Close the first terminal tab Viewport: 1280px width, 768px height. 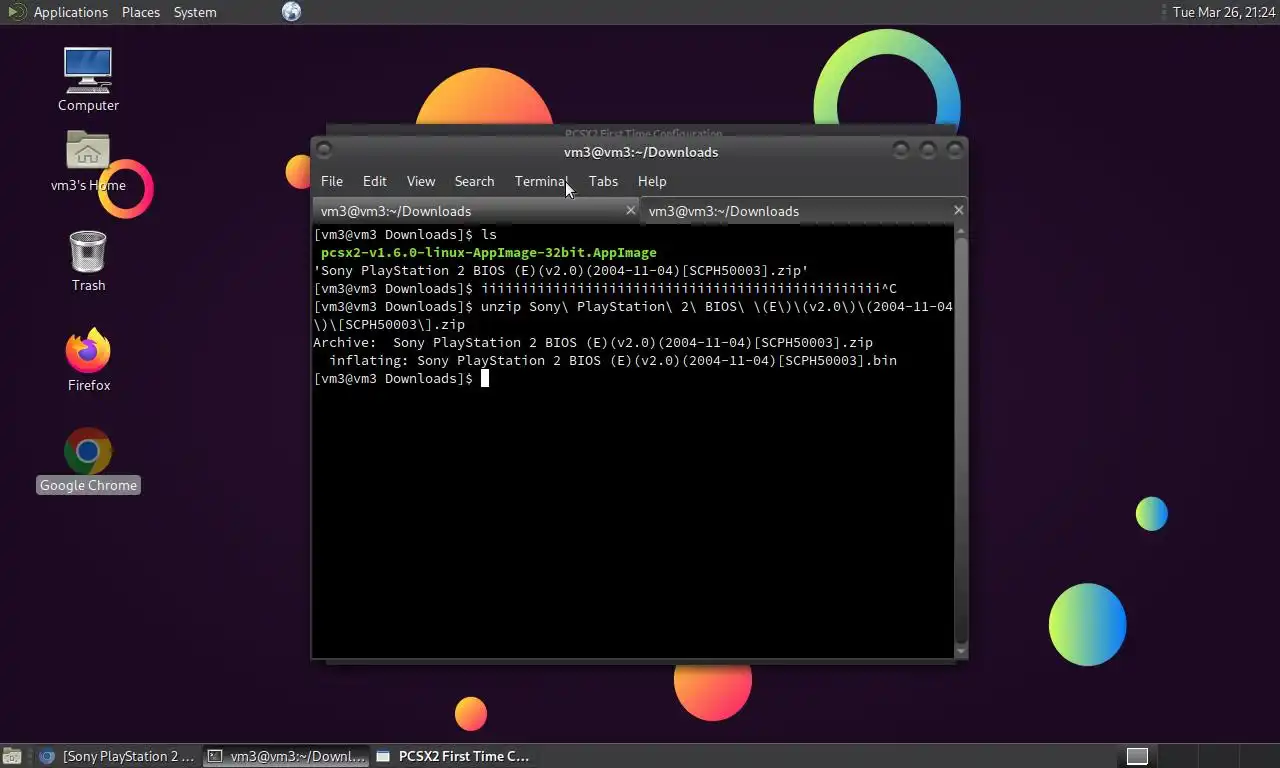tap(630, 210)
